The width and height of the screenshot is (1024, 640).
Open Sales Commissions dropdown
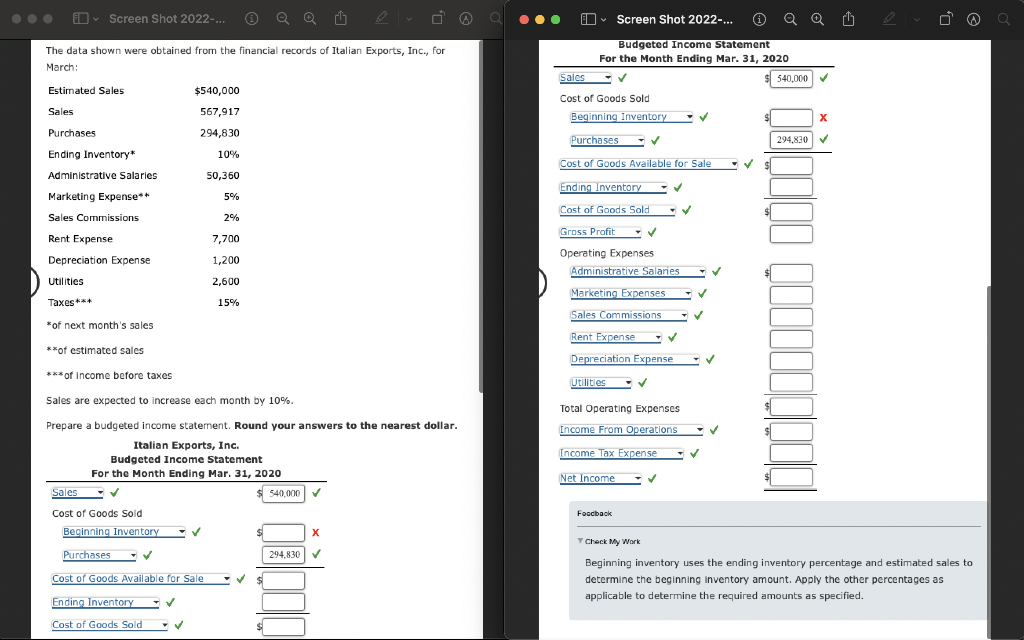(x=628, y=315)
